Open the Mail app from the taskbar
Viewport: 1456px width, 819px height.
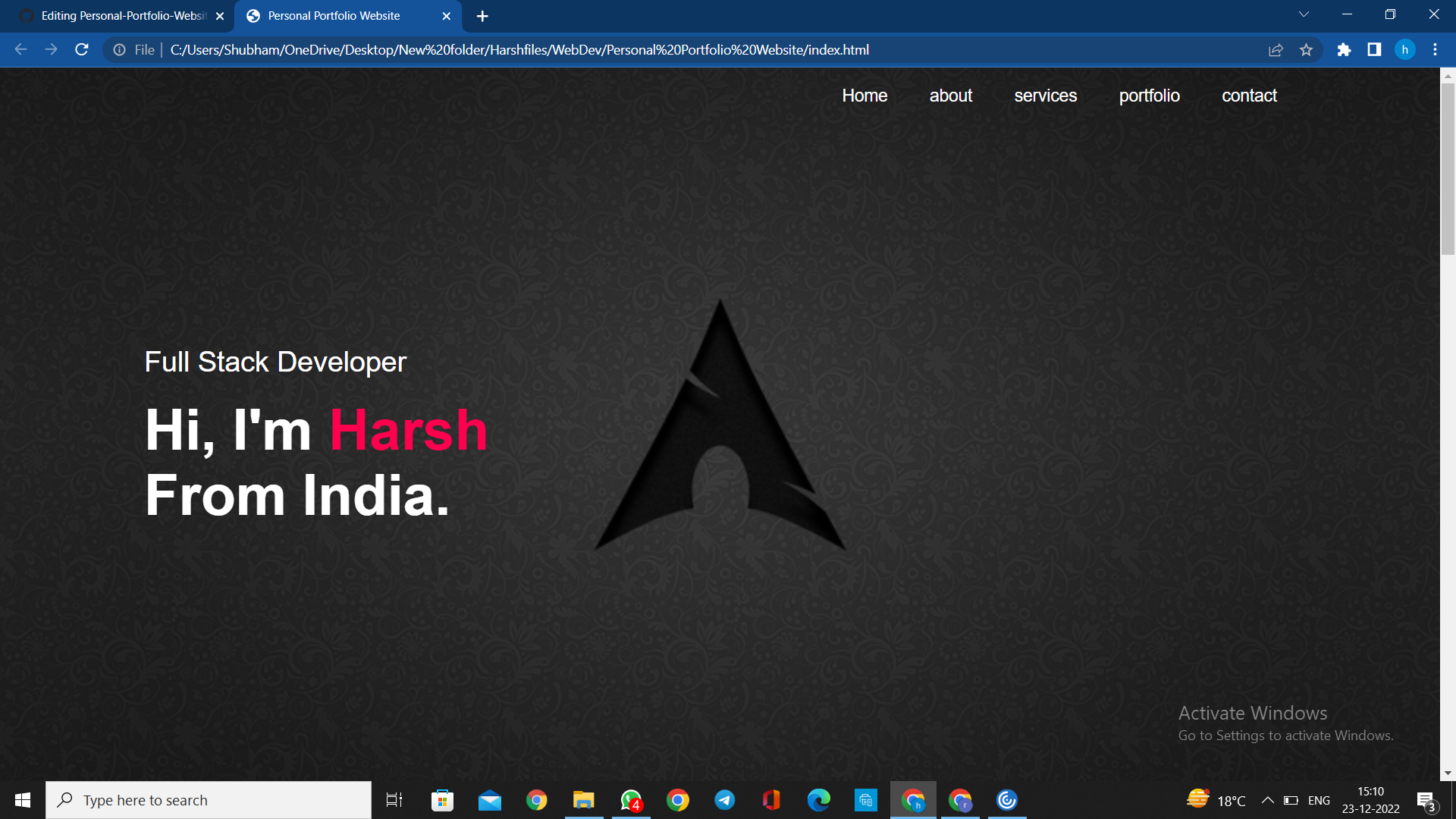click(x=489, y=799)
